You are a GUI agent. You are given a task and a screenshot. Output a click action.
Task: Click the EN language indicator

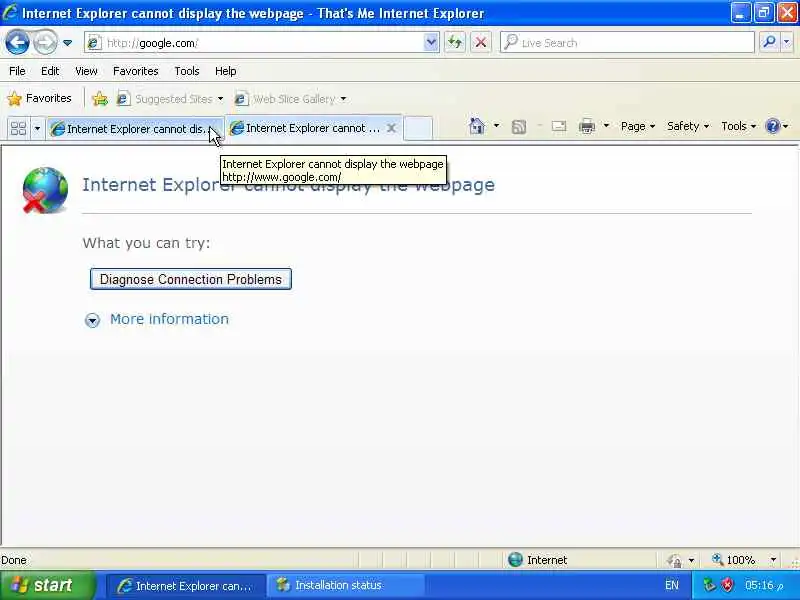(x=672, y=585)
